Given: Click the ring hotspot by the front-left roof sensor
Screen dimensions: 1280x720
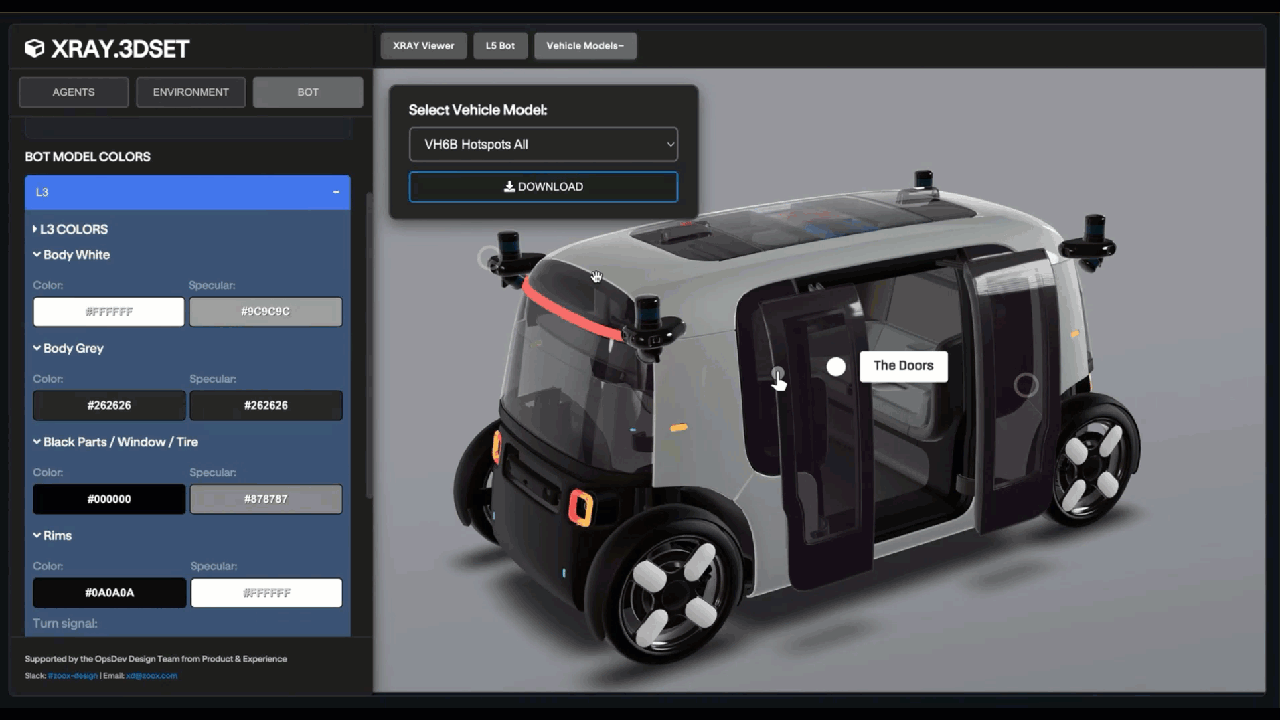Looking at the screenshot, I should point(488,258).
